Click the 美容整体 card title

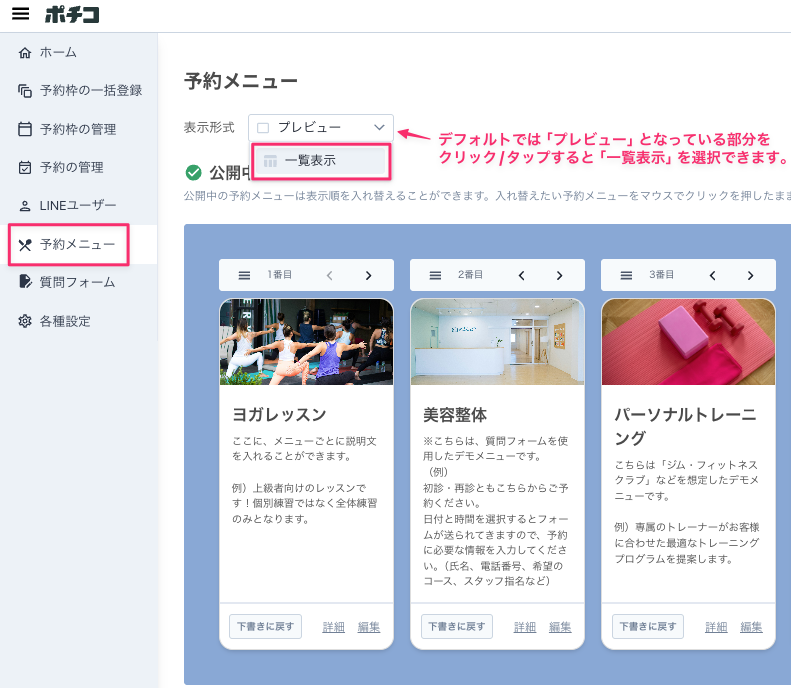point(455,415)
